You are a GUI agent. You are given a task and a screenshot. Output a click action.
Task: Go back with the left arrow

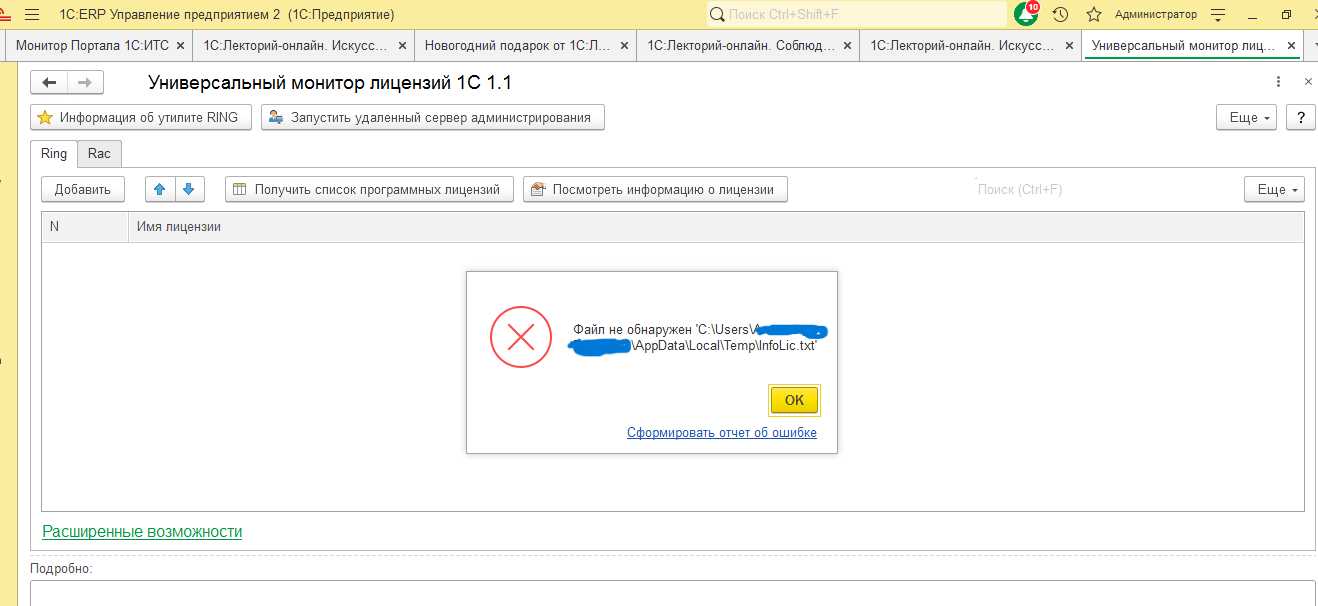(x=49, y=83)
